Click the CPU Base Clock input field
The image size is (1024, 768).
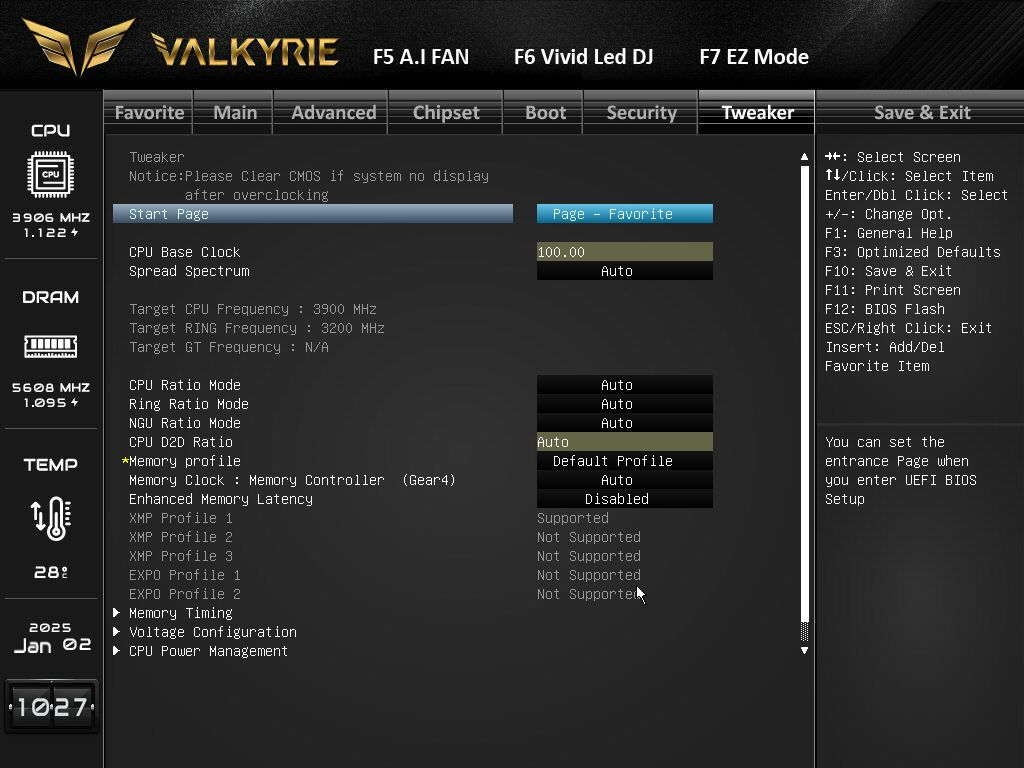pos(624,252)
